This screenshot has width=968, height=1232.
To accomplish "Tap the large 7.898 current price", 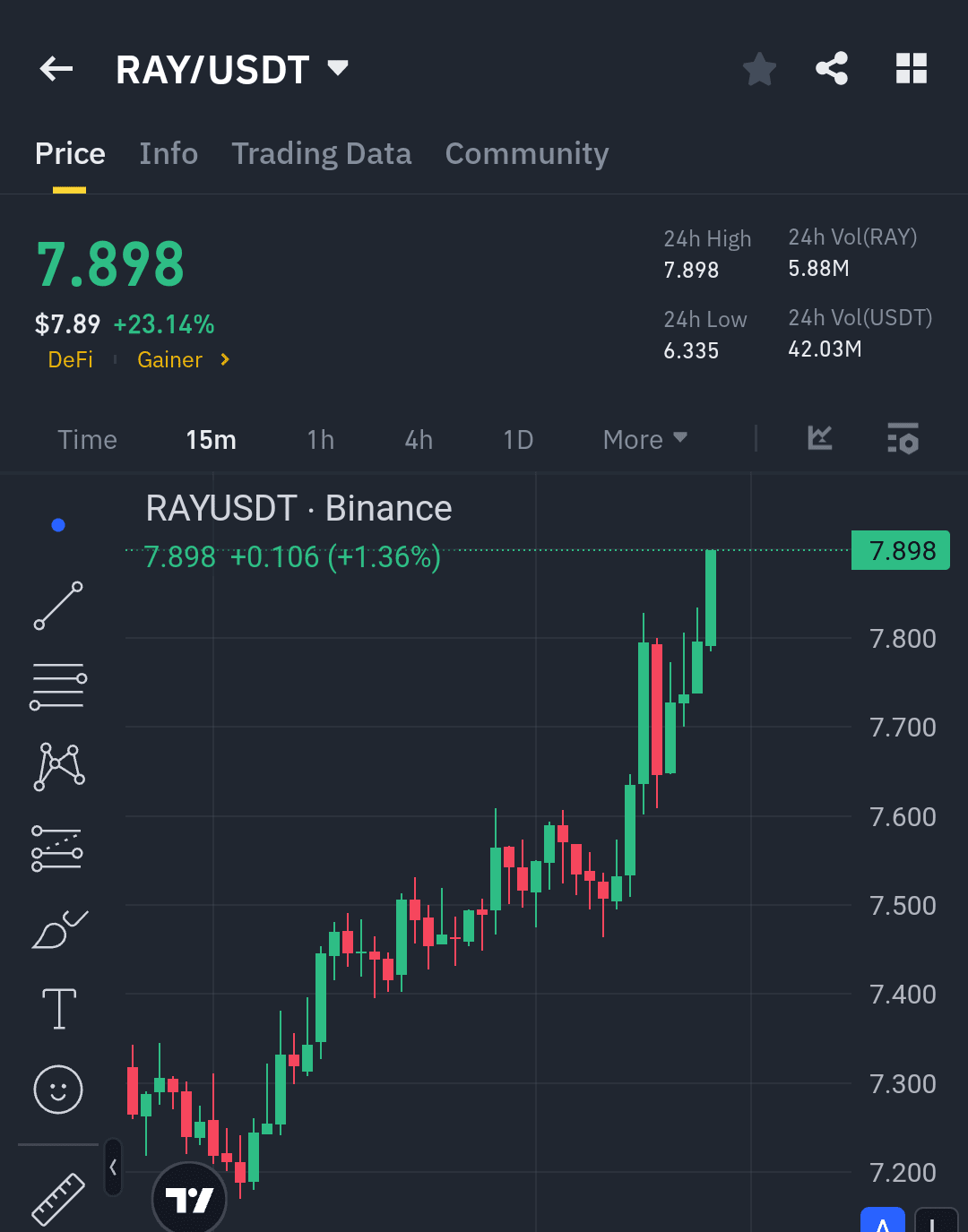I will coord(110,264).
